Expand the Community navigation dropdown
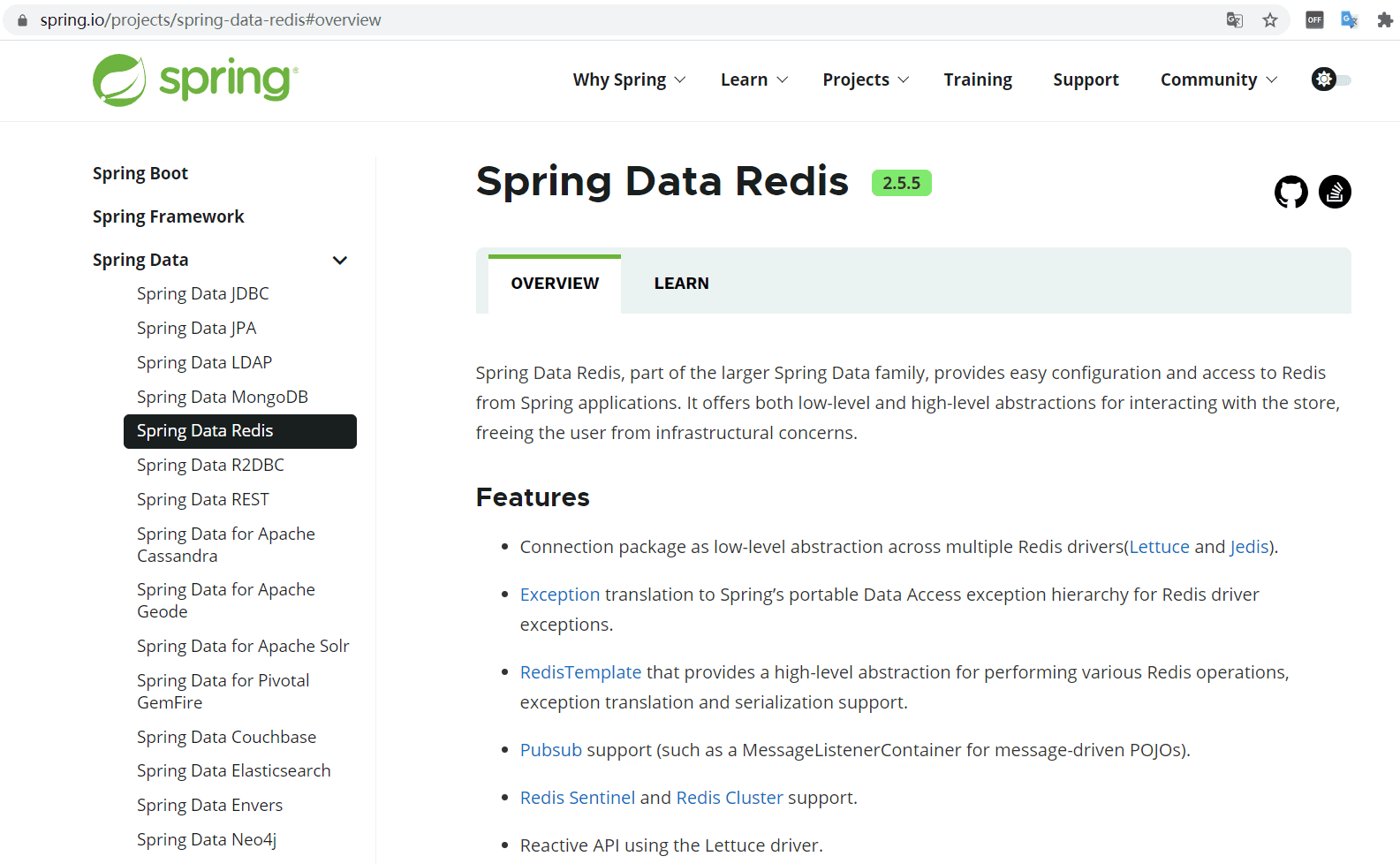1400x864 pixels. click(x=1219, y=80)
